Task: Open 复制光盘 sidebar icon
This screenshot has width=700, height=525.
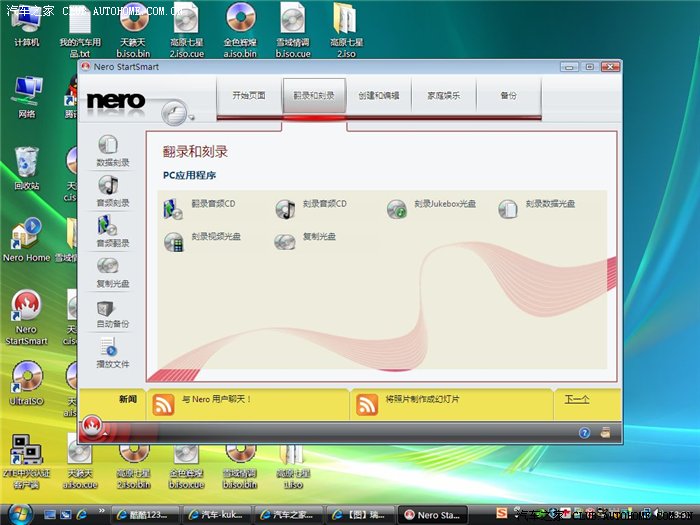Action: 108,266
